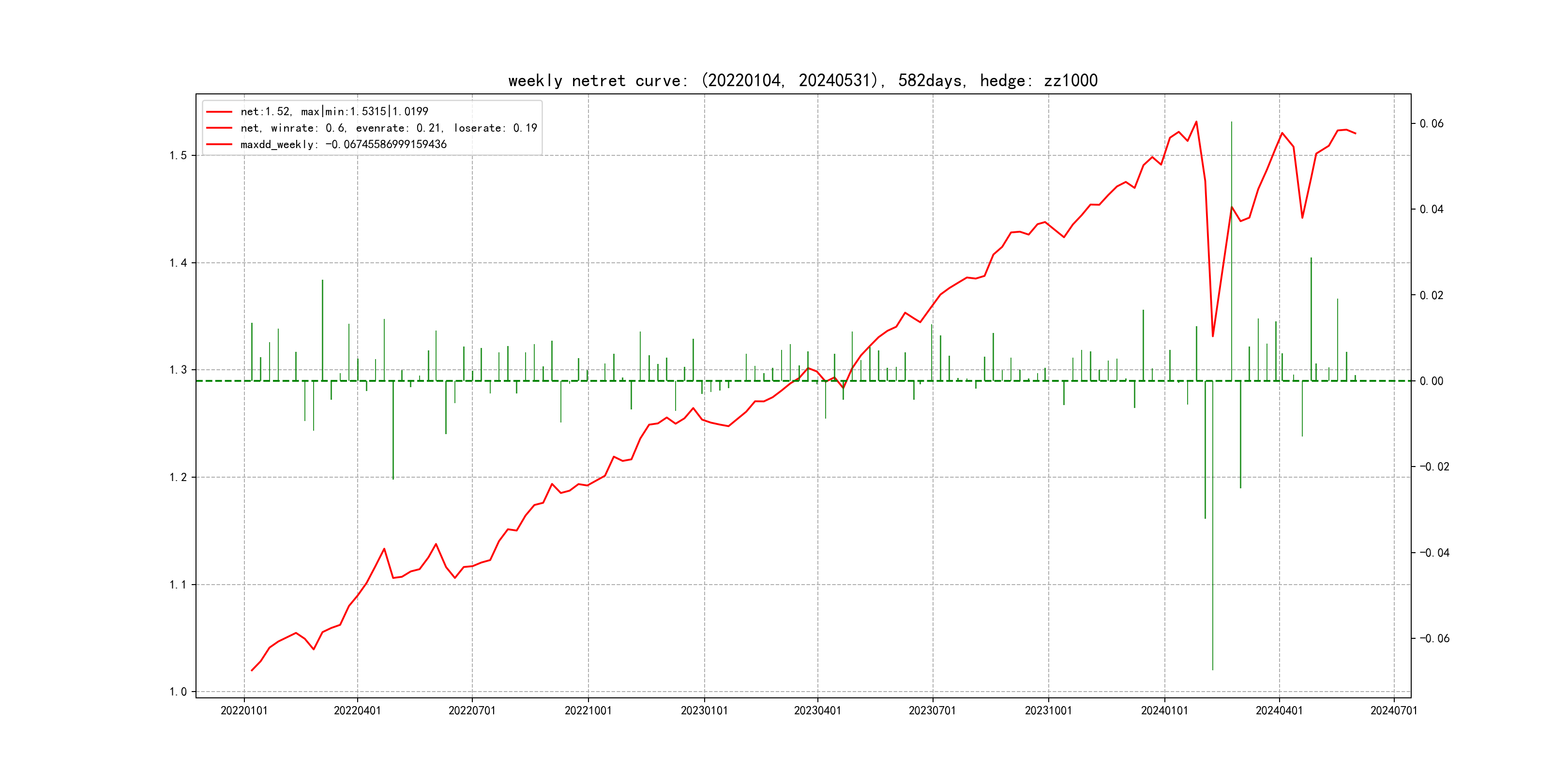Click right y-axis label -0.04
This screenshot has height=784, width=1568.
click(1434, 553)
